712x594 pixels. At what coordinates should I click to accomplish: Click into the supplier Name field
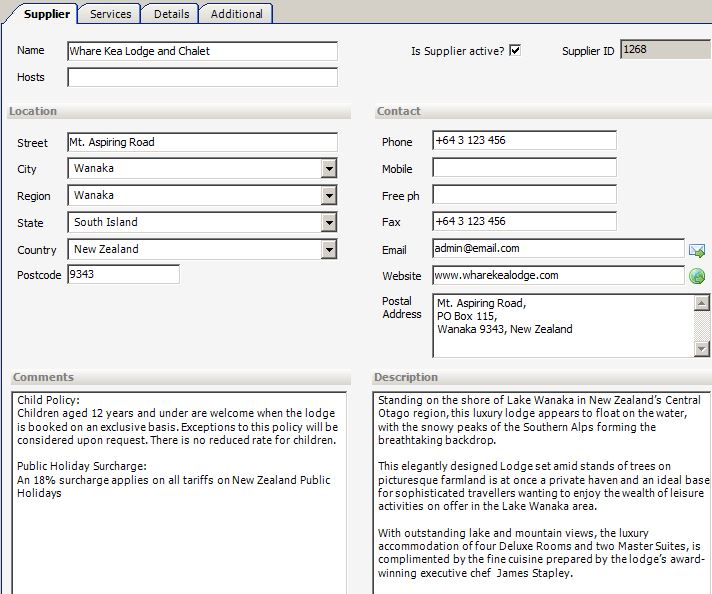[202, 51]
